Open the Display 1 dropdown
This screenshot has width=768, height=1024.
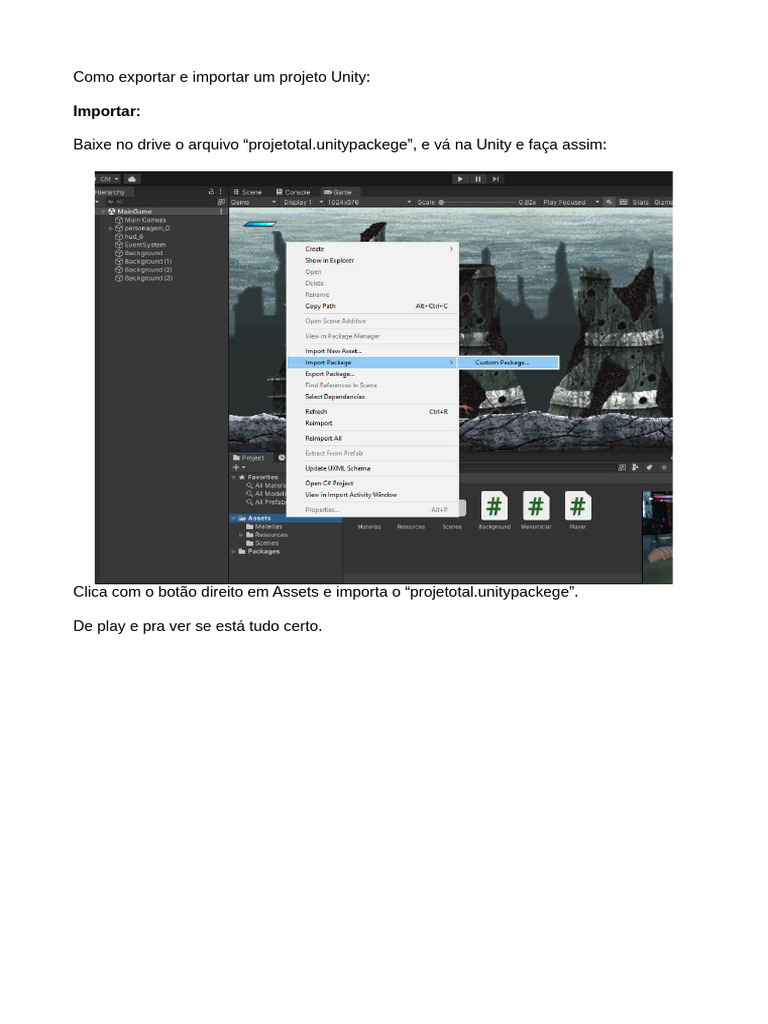point(302,202)
